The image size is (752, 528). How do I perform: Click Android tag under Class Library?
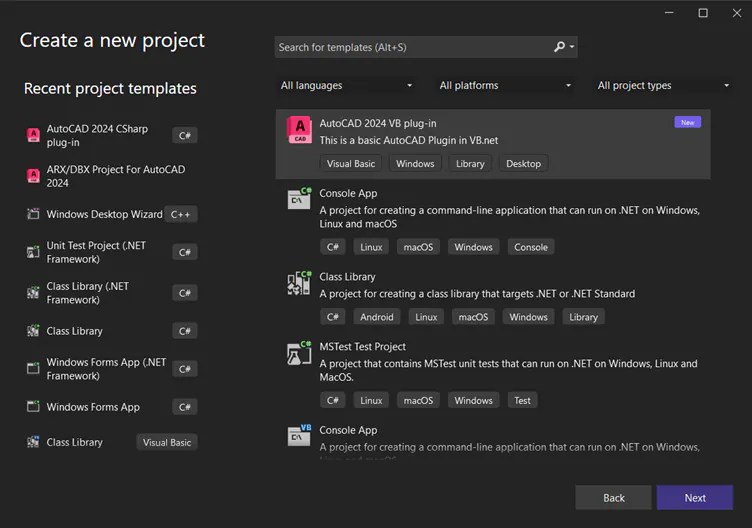coord(376,317)
